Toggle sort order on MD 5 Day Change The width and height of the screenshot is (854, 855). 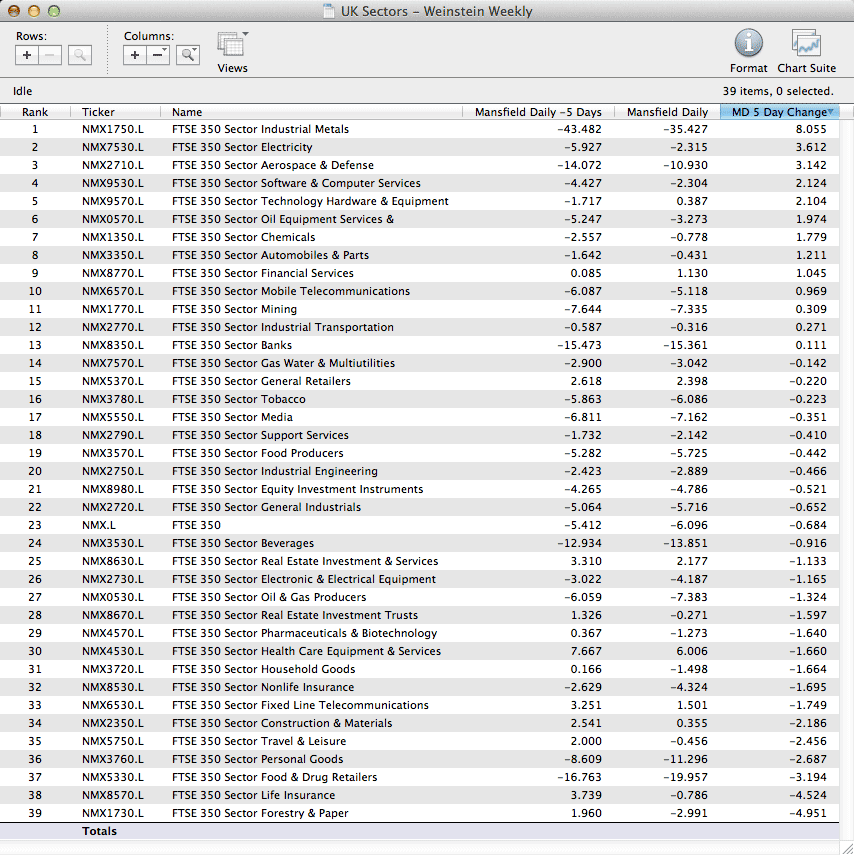tap(779, 112)
